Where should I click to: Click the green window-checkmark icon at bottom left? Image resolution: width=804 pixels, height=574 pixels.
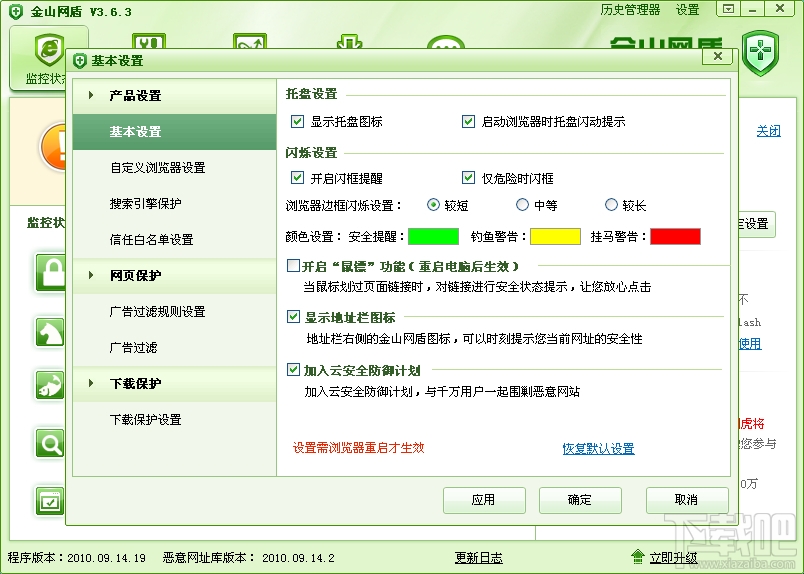pos(50,501)
